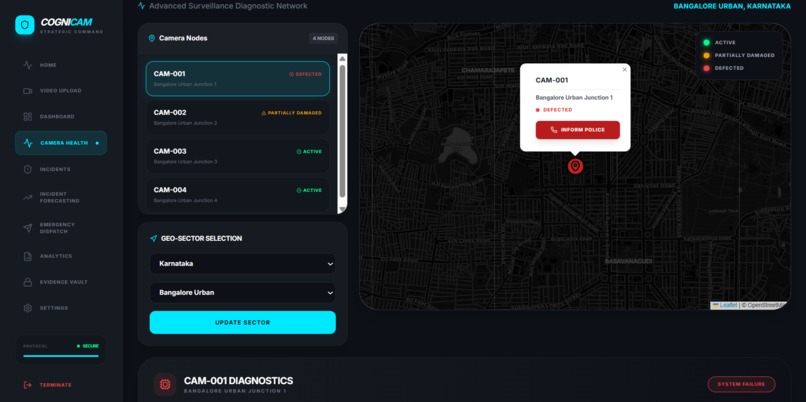Select the Camera Health menu item
806x402 pixels.
point(61,143)
